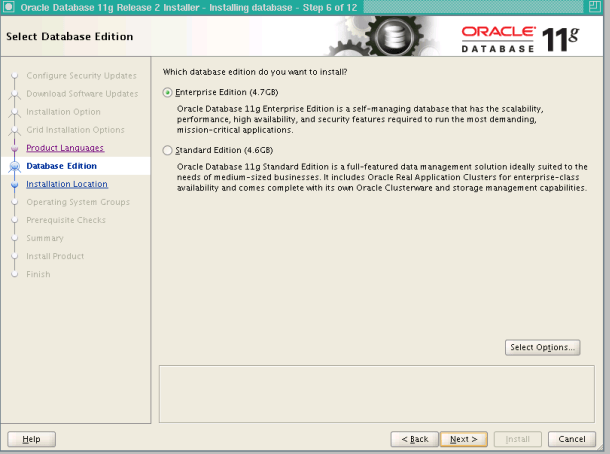Viewport: 610px width, 454px height.
Task: Click the empty message area at bottom
Action: point(377,394)
